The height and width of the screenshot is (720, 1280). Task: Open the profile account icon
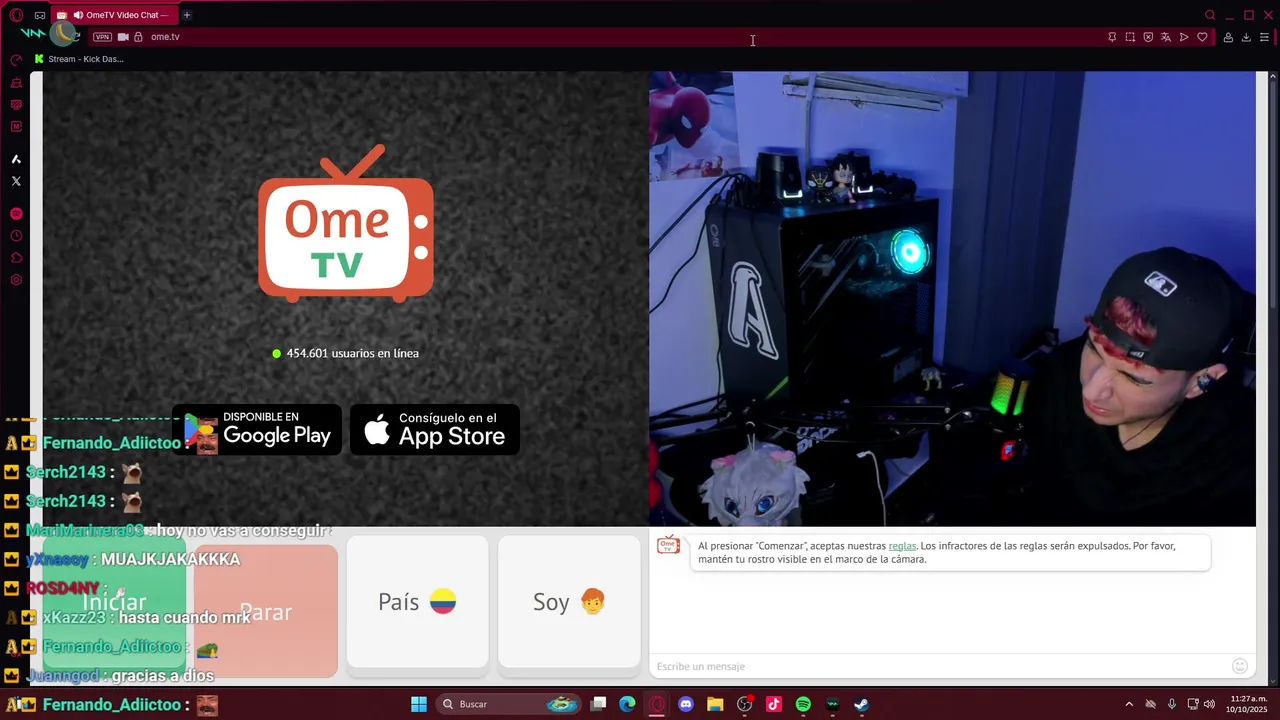[1228, 37]
